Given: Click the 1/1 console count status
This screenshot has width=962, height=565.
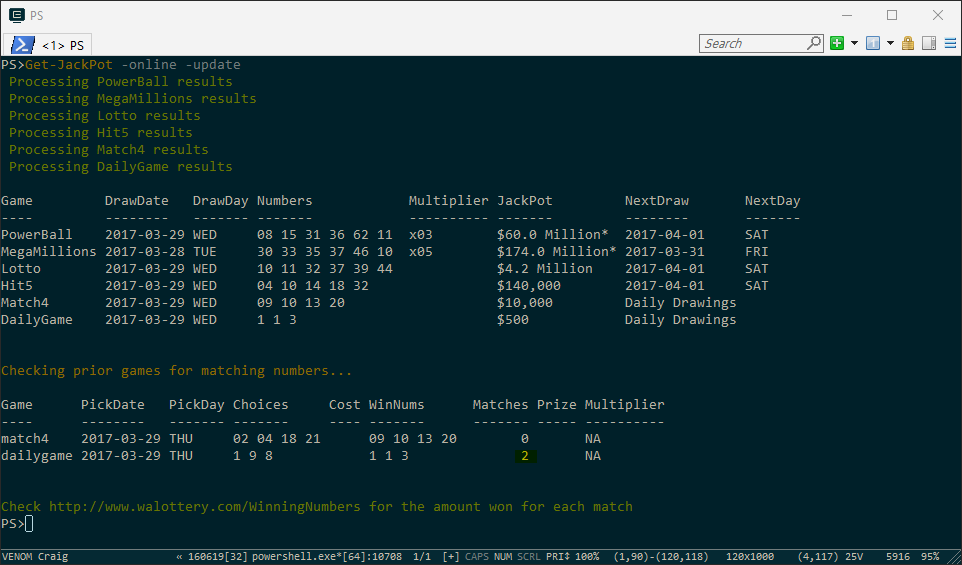Looking at the screenshot, I should point(421,557).
